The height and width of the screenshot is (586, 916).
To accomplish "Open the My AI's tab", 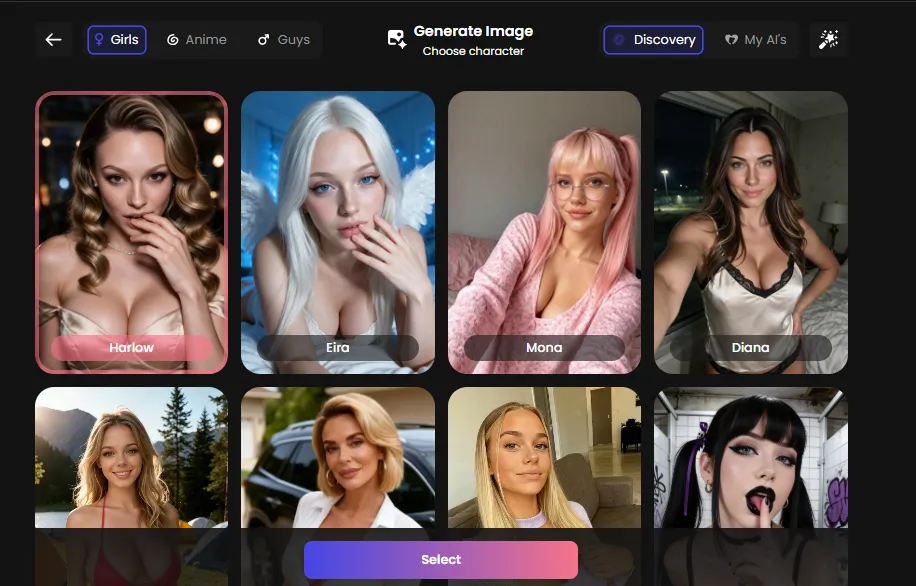I will coord(755,40).
